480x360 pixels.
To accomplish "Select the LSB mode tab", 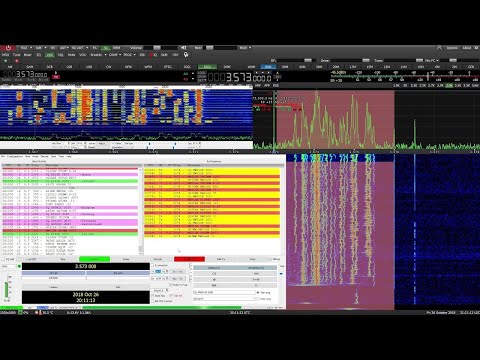I will pyautogui.click(x=69, y=67).
